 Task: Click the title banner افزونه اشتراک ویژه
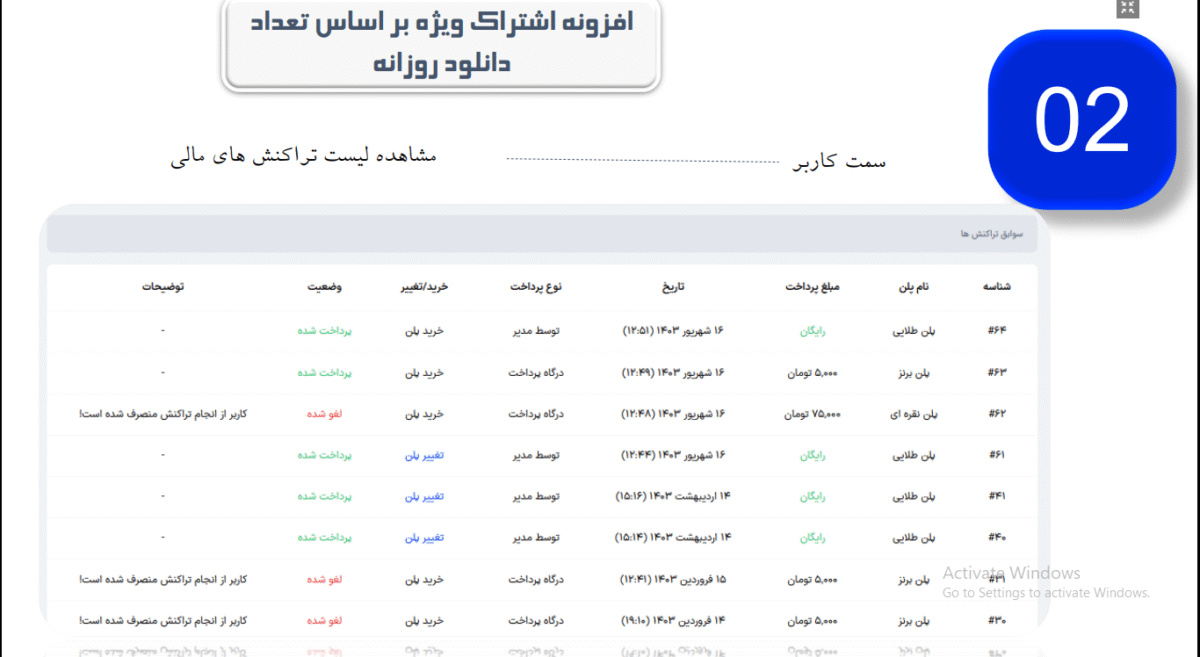(441, 45)
